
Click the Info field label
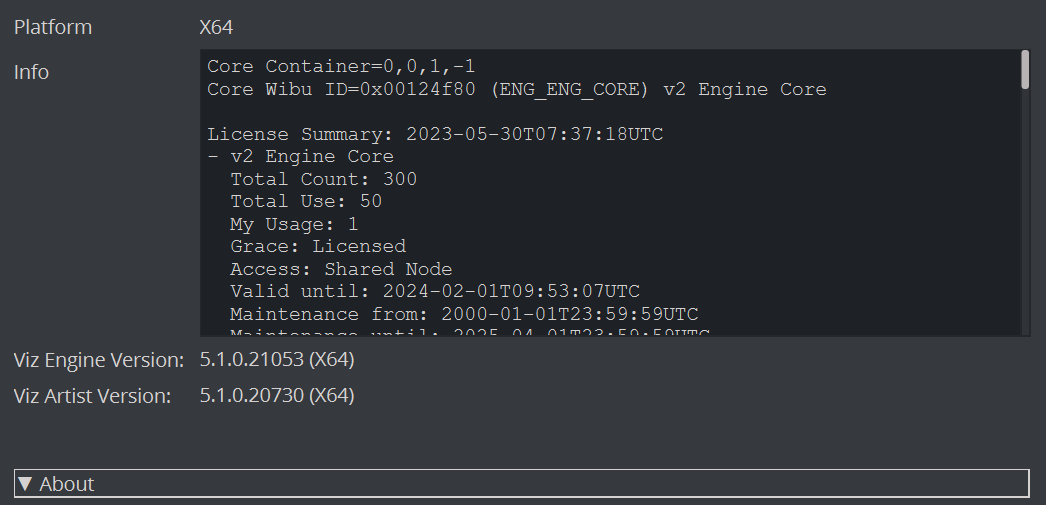[31, 72]
